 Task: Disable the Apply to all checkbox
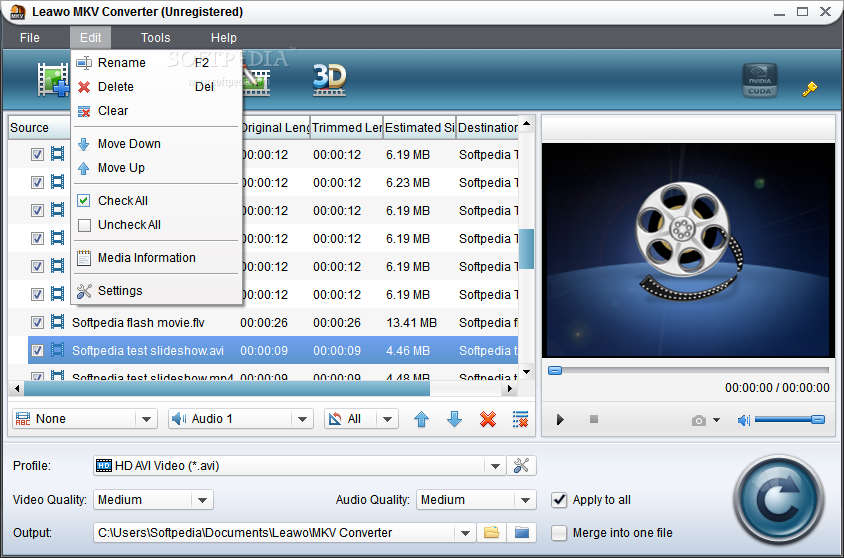559,500
